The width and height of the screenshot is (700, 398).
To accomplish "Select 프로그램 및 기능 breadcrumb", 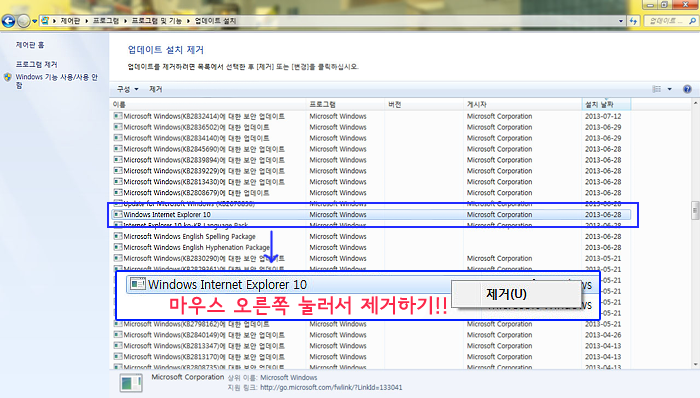I will pos(157,21).
